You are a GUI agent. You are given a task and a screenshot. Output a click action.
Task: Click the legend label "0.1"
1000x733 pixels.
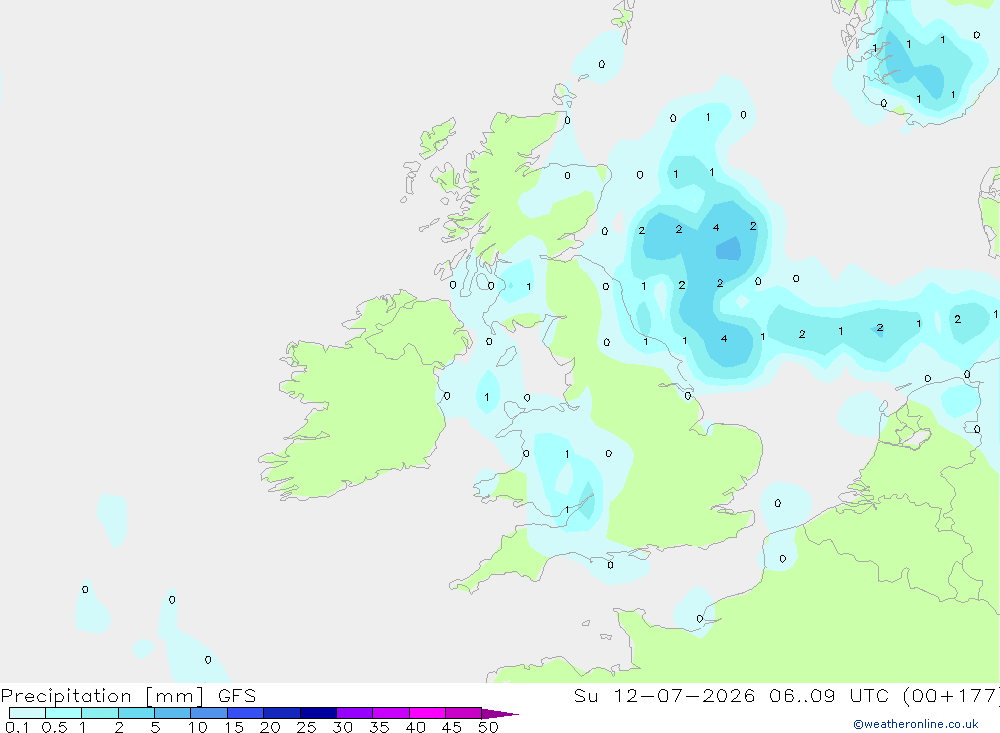click(x=17, y=727)
